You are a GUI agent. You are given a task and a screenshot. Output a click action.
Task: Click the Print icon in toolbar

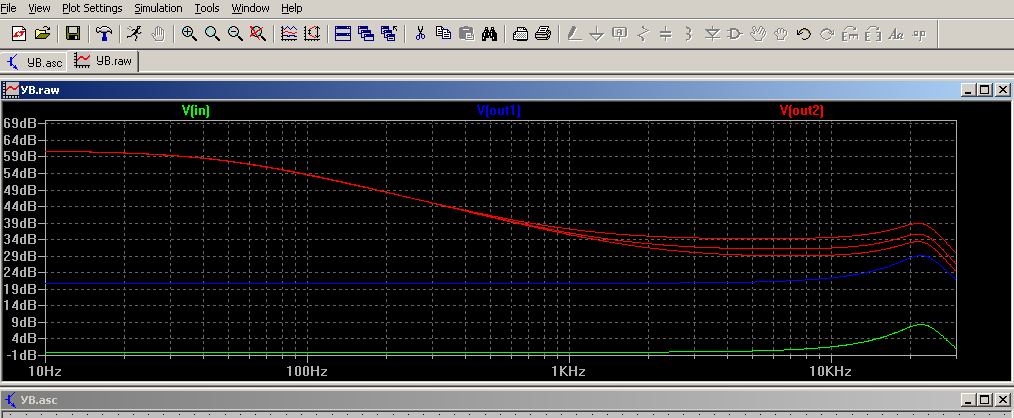(x=543, y=34)
